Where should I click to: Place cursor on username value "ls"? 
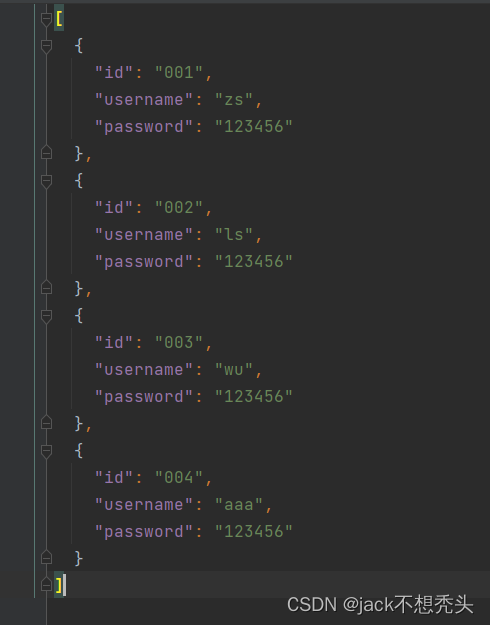[x=234, y=235]
